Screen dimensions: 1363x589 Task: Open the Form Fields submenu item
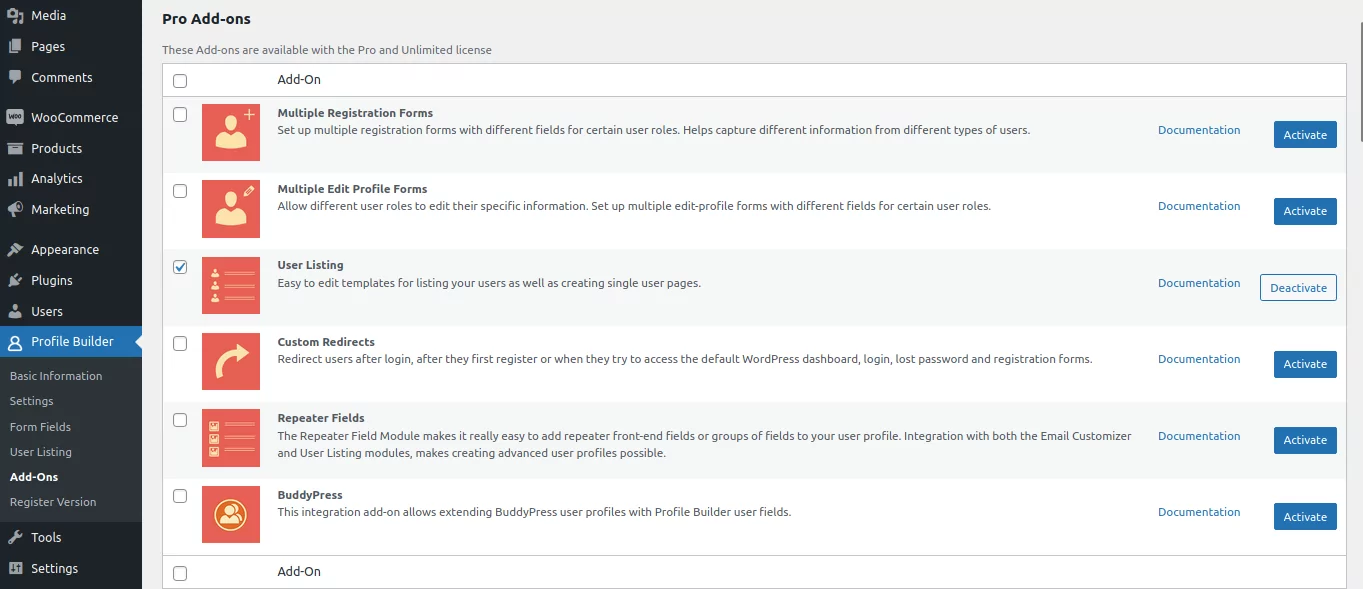point(40,427)
